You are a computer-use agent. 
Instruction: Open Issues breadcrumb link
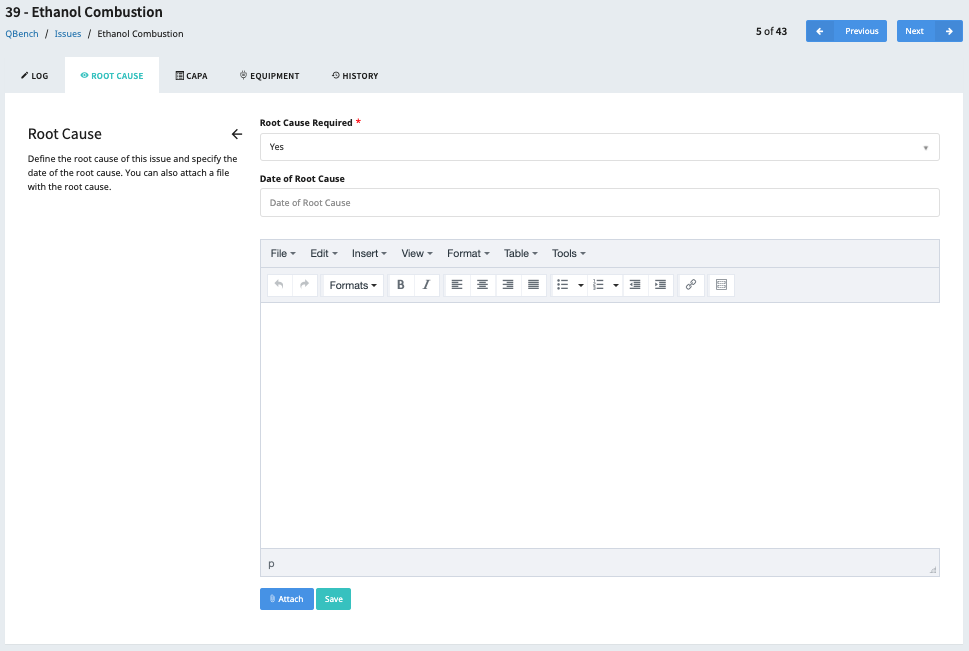(x=68, y=33)
